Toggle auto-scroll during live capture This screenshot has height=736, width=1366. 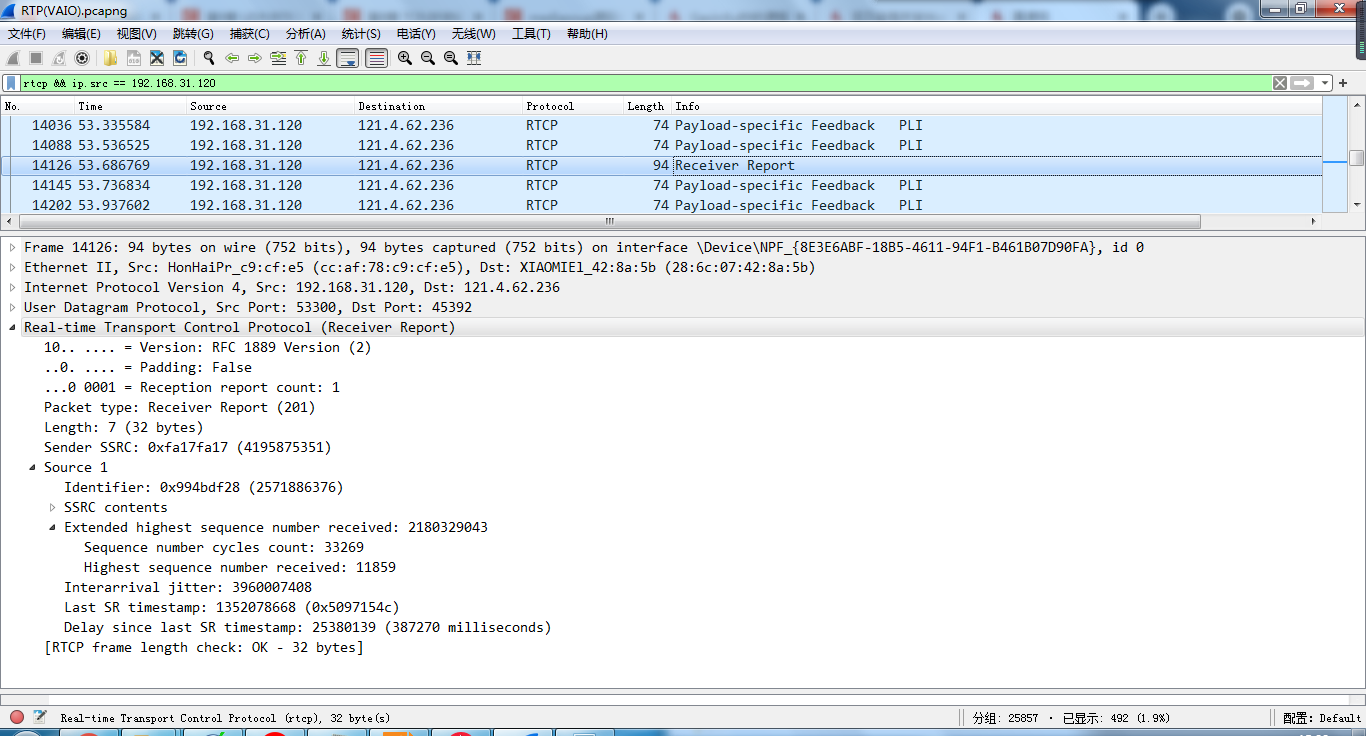point(348,58)
